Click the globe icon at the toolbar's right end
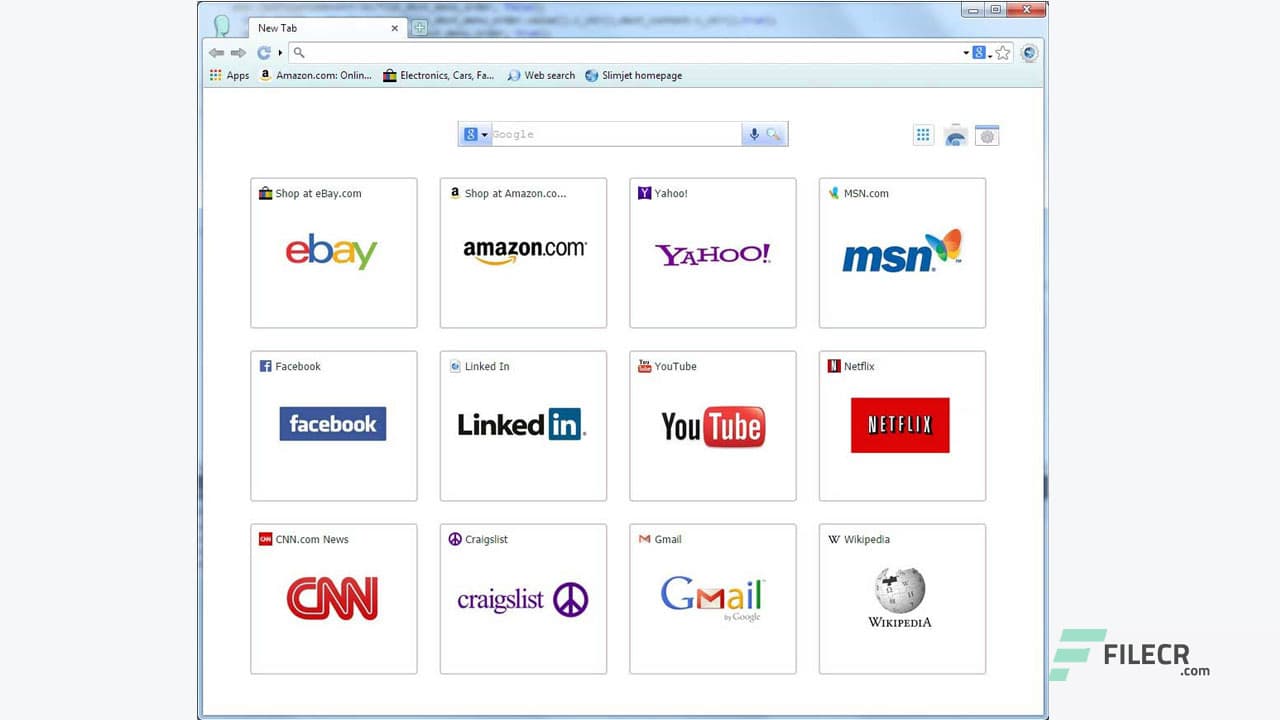The width and height of the screenshot is (1280, 720). point(1029,52)
